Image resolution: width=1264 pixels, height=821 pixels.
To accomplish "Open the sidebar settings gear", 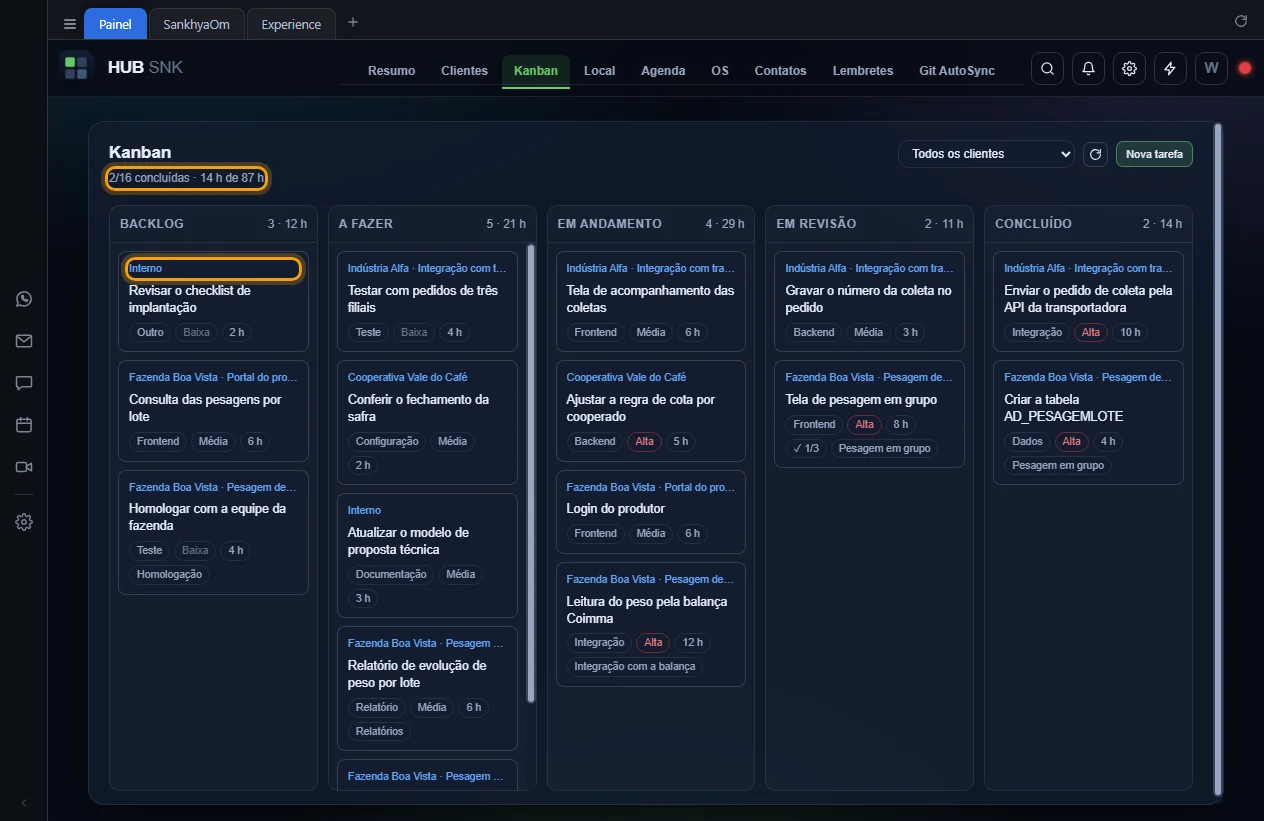I will tap(24, 522).
